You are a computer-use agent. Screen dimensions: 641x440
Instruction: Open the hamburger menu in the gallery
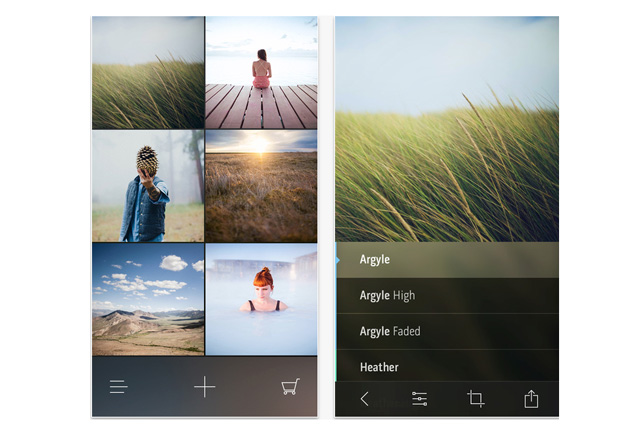pyautogui.click(x=119, y=387)
